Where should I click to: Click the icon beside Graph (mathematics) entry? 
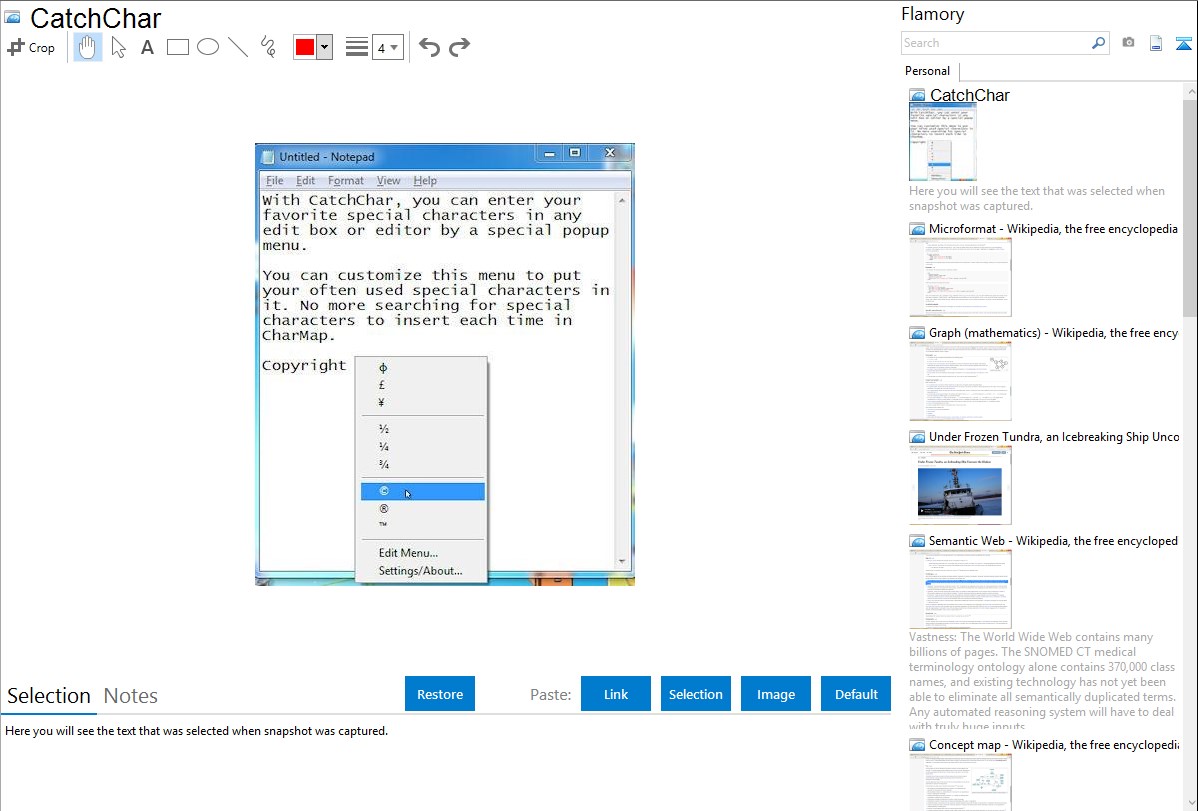(x=917, y=333)
